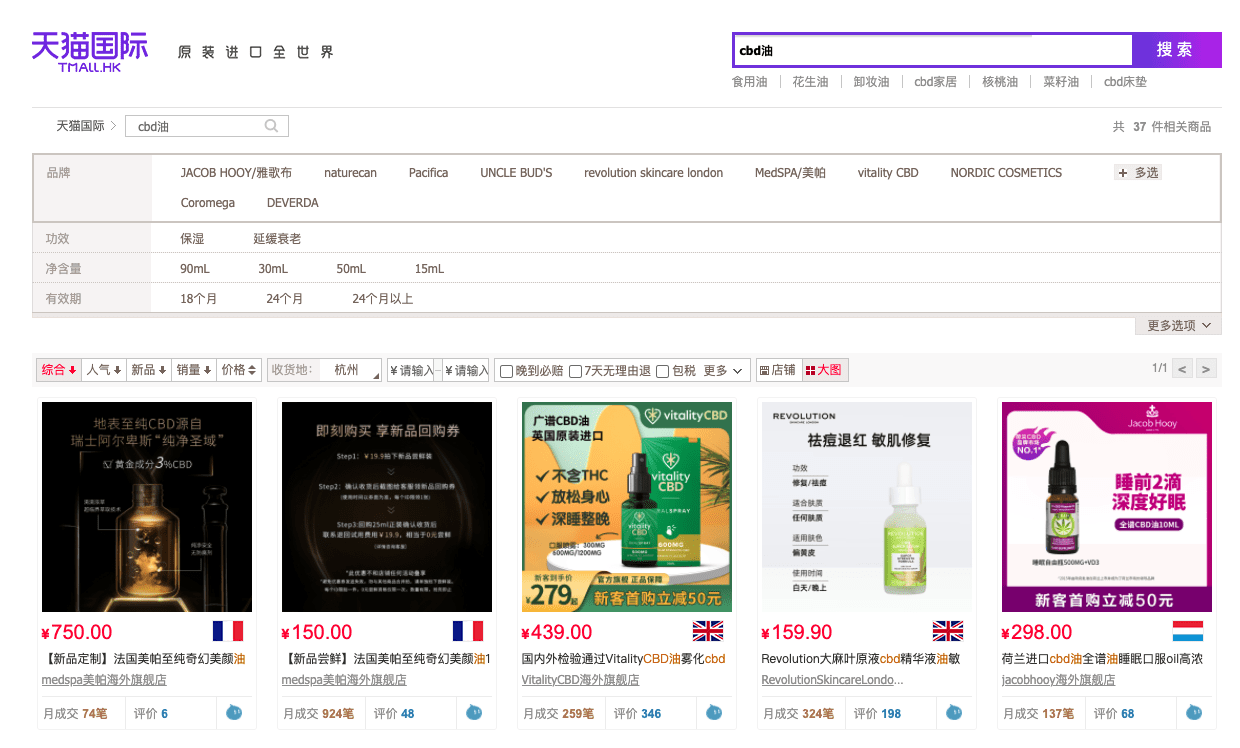Click the magnifier icon in the breadcrumb search box
Image resolution: width=1240 pixels, height=748 pixels.
[271, 126]
